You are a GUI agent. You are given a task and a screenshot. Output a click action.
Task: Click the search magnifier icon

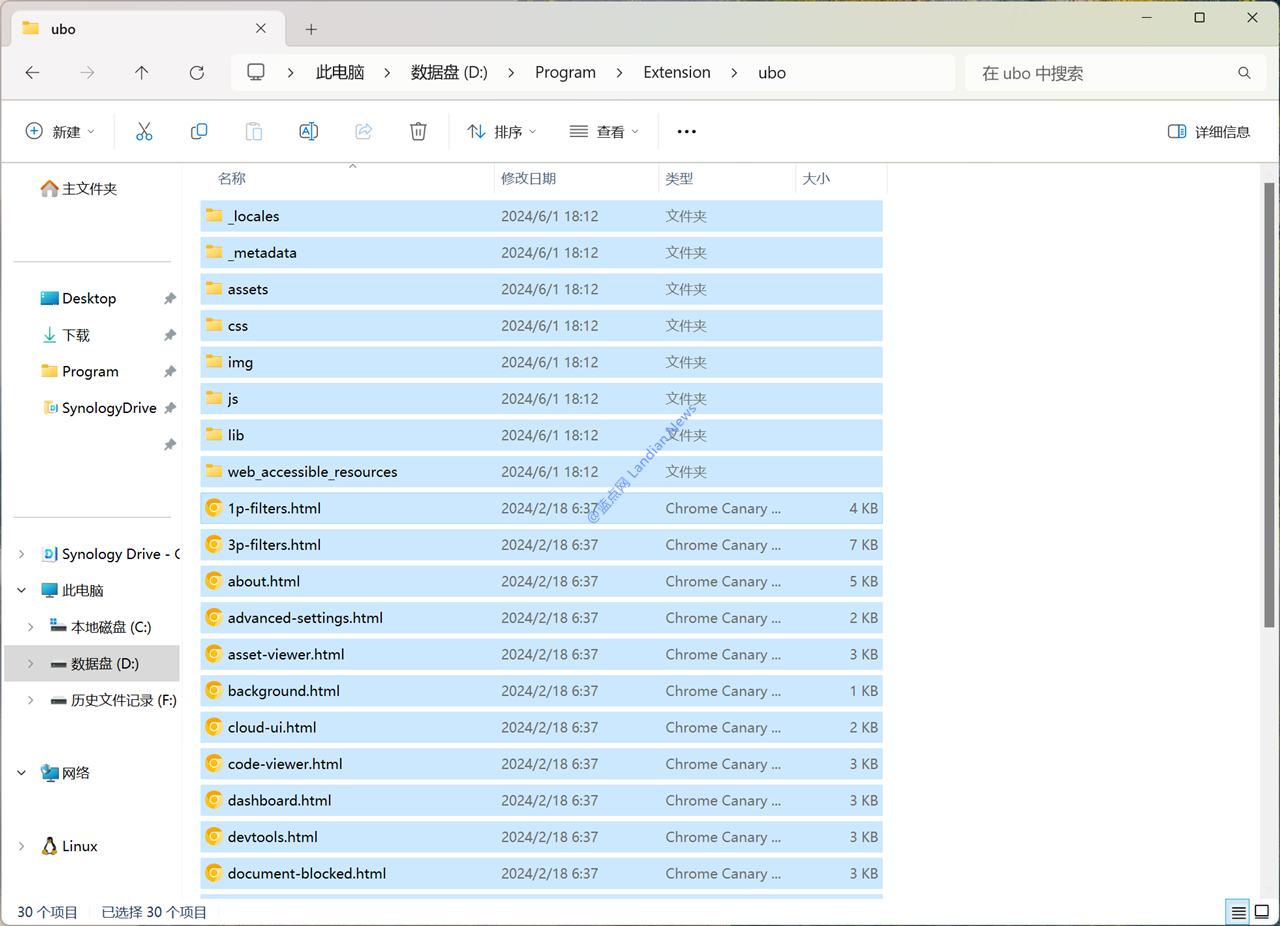[1244, 73]
